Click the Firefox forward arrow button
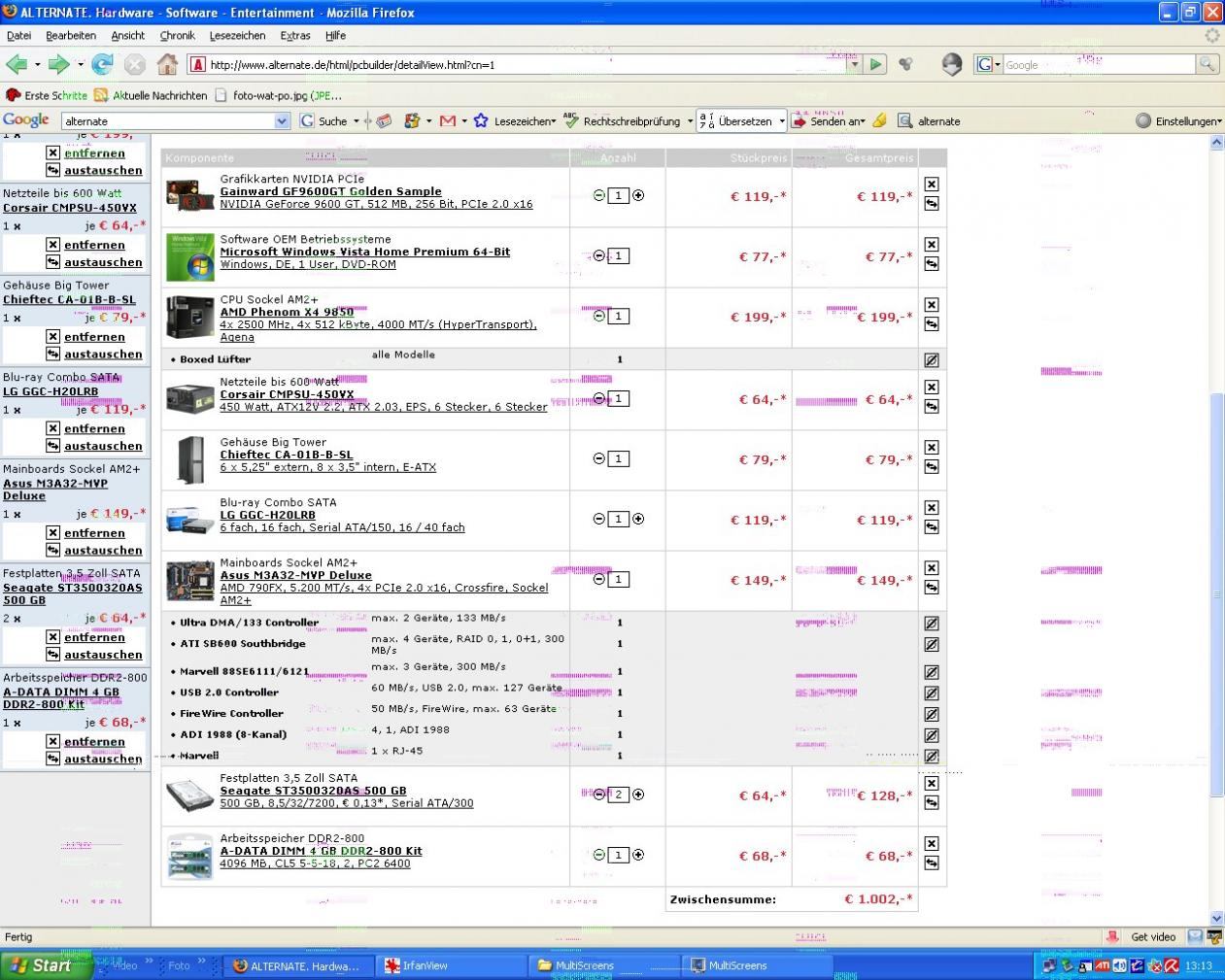This screenshot has height=980, width=1225. (x=58, y=64)
